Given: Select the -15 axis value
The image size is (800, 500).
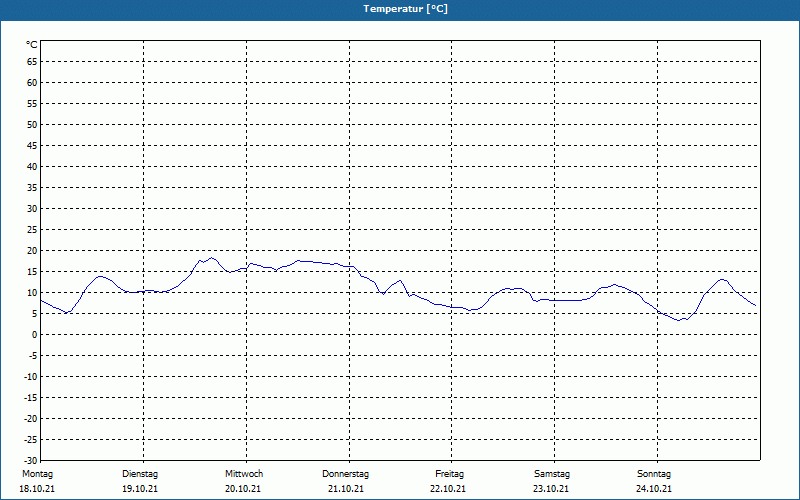Looking at the screenshot, I should (31, 397).
